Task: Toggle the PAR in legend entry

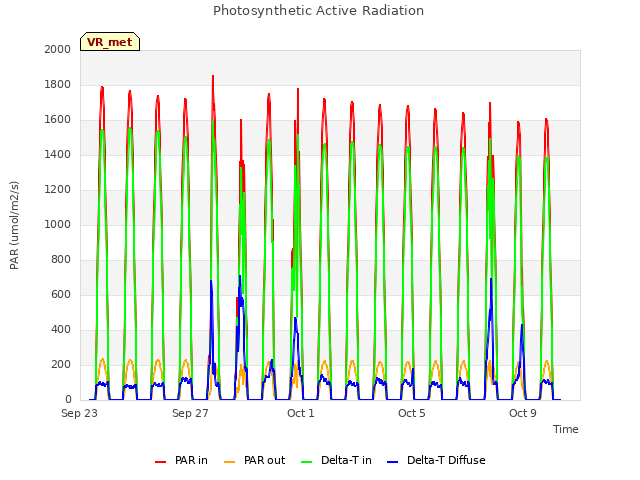Action: (x=181, y=460)
